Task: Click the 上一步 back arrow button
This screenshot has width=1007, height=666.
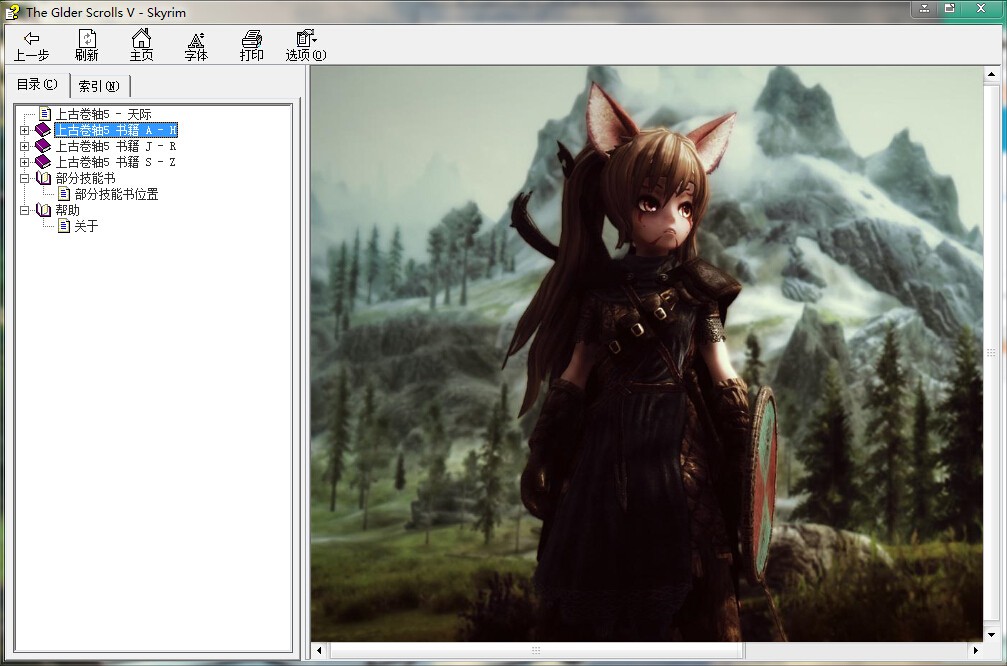Action: [x=31, y=45]
